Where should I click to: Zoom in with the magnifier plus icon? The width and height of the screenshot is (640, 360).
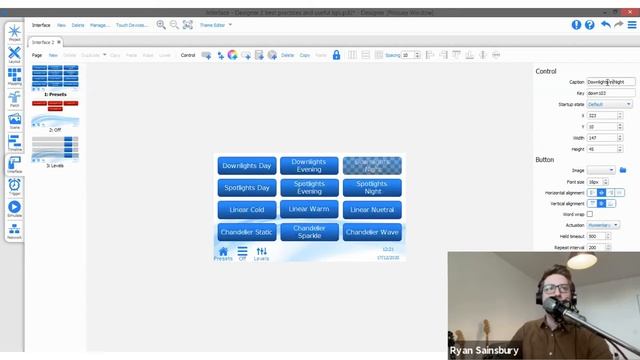(x=161, y=25)
